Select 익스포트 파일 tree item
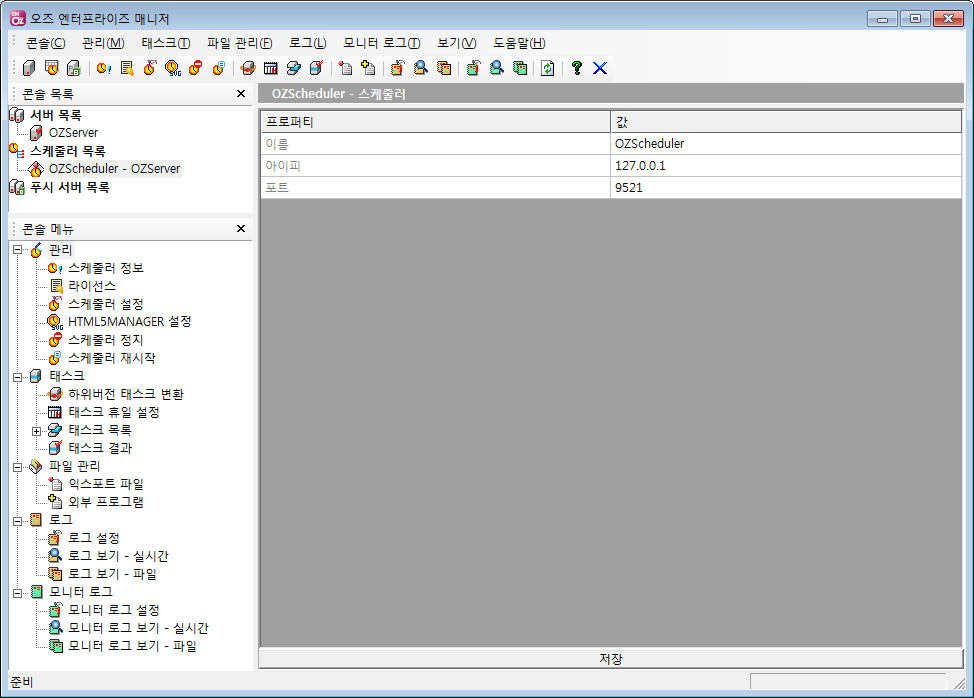This screenshot has width=974, height=698. click(x=106, y=484)
